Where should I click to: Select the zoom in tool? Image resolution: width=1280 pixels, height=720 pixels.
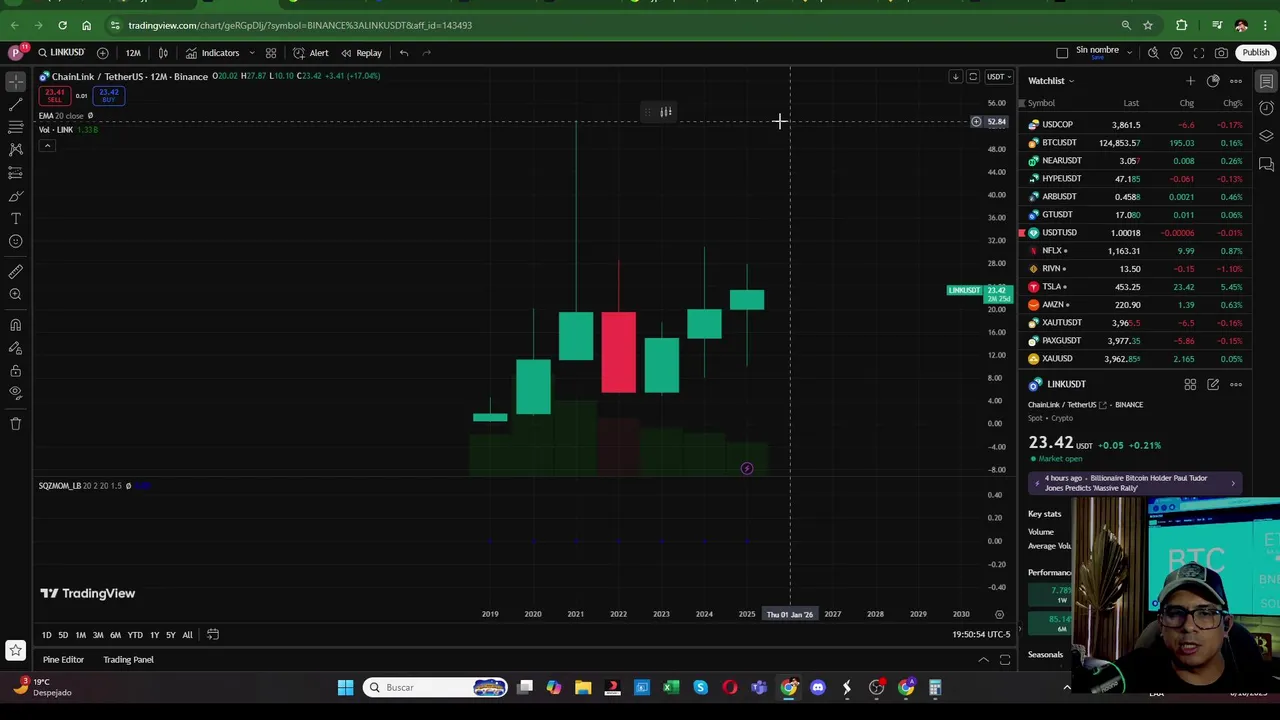click(x=15, y=294)
